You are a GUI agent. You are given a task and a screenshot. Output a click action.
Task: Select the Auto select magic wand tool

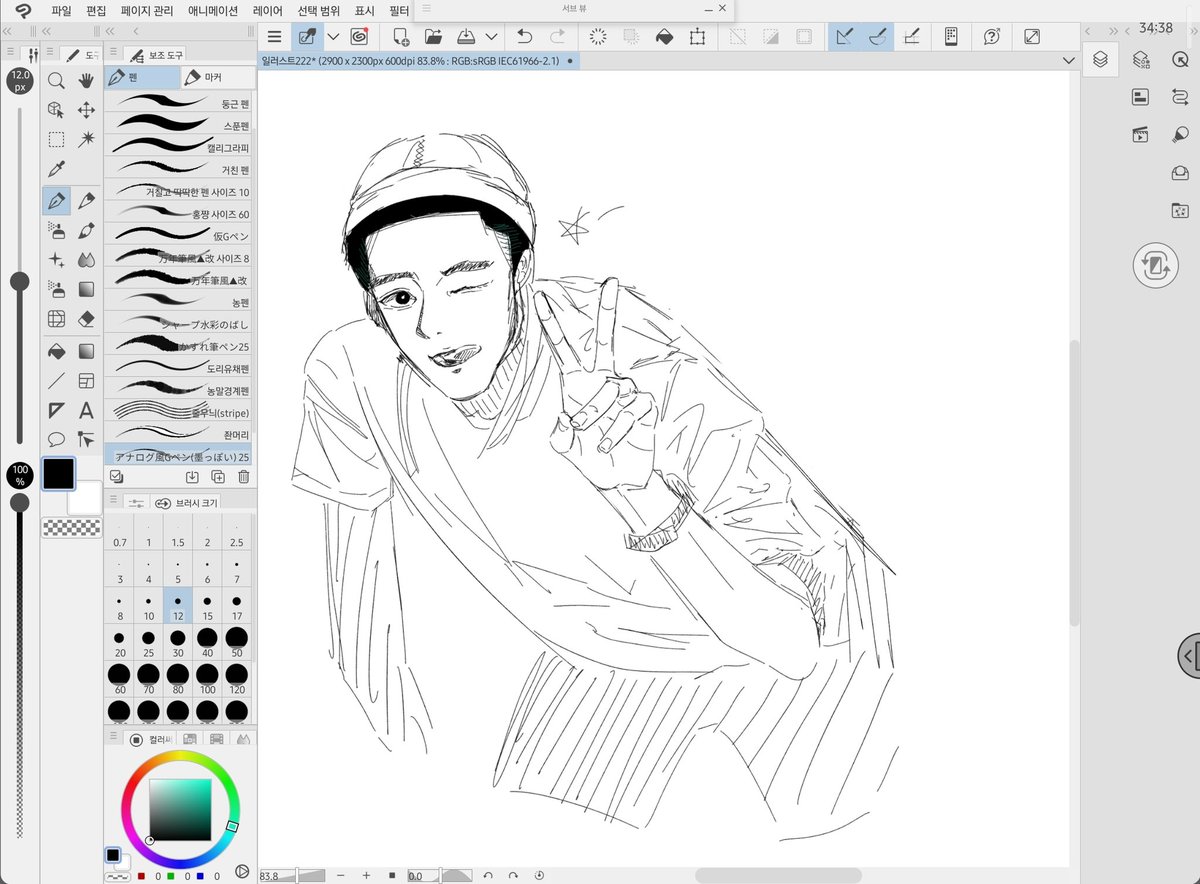coord(86,140)
